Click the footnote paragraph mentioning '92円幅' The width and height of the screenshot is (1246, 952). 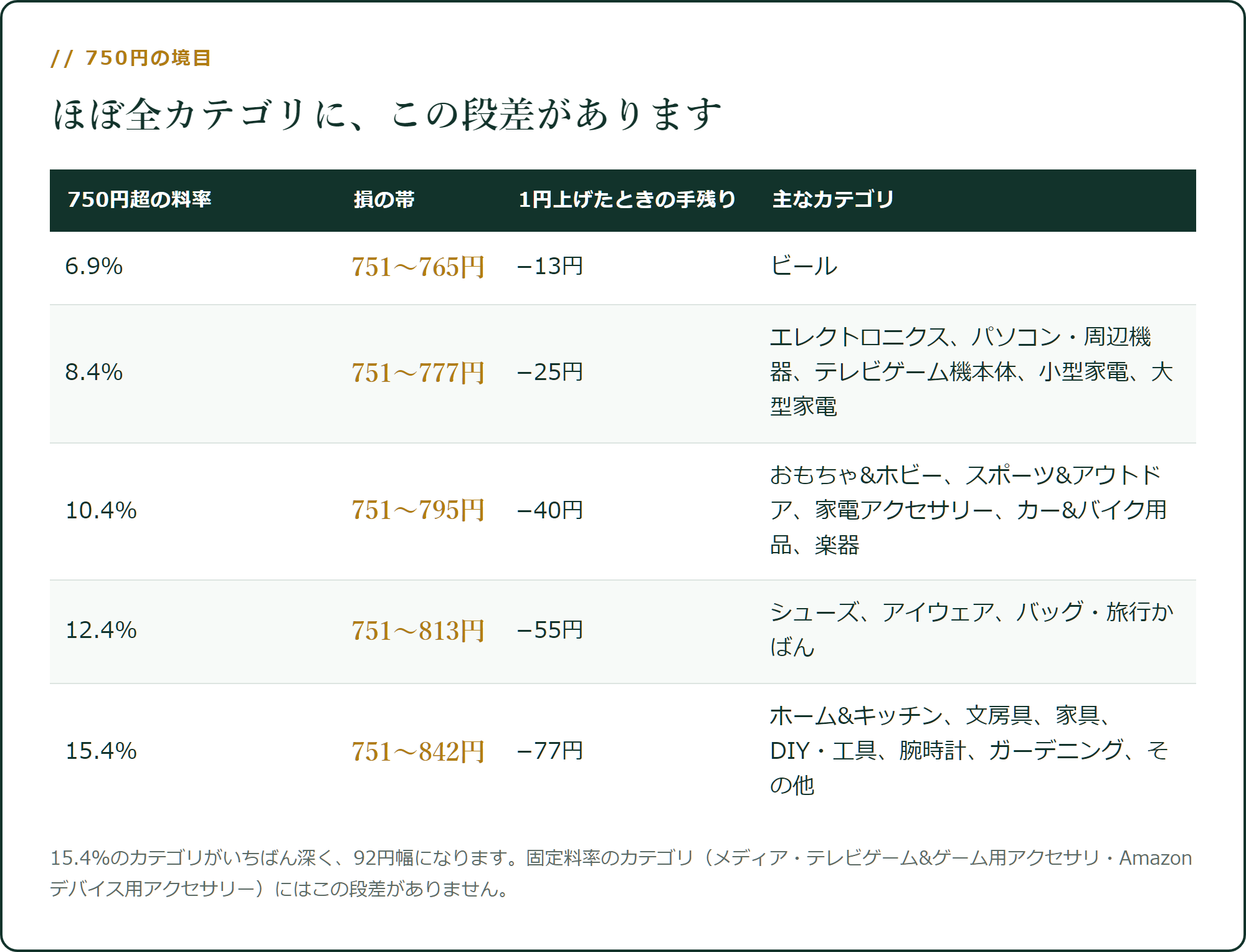point(621,873)
